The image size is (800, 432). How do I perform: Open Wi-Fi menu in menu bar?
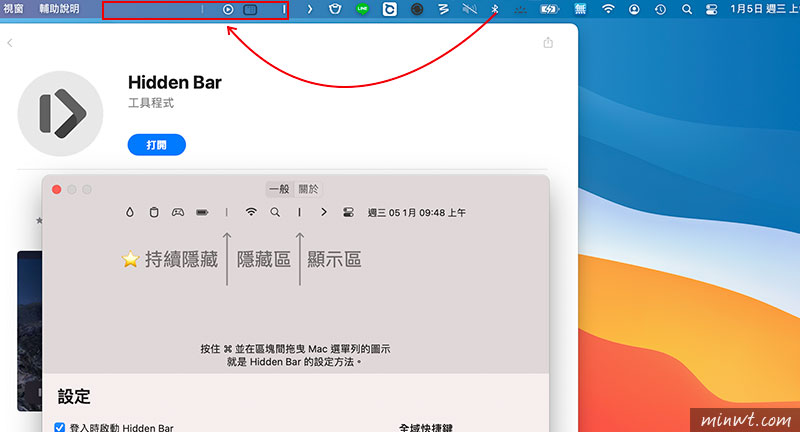608,9
